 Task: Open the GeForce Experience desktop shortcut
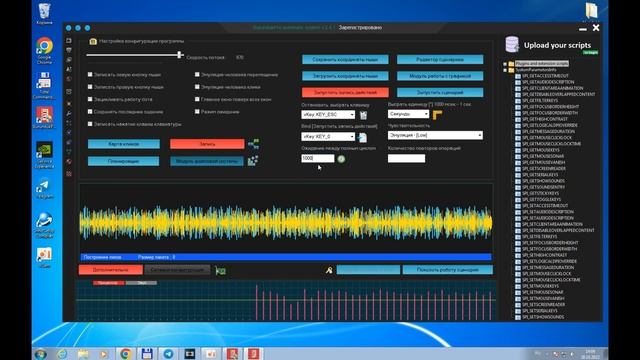pos(44,155)
